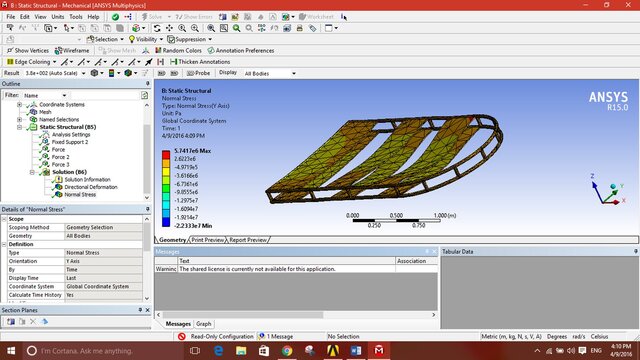Click the refresh filter icon in Outline
The image size is (640, 360).
144,95
